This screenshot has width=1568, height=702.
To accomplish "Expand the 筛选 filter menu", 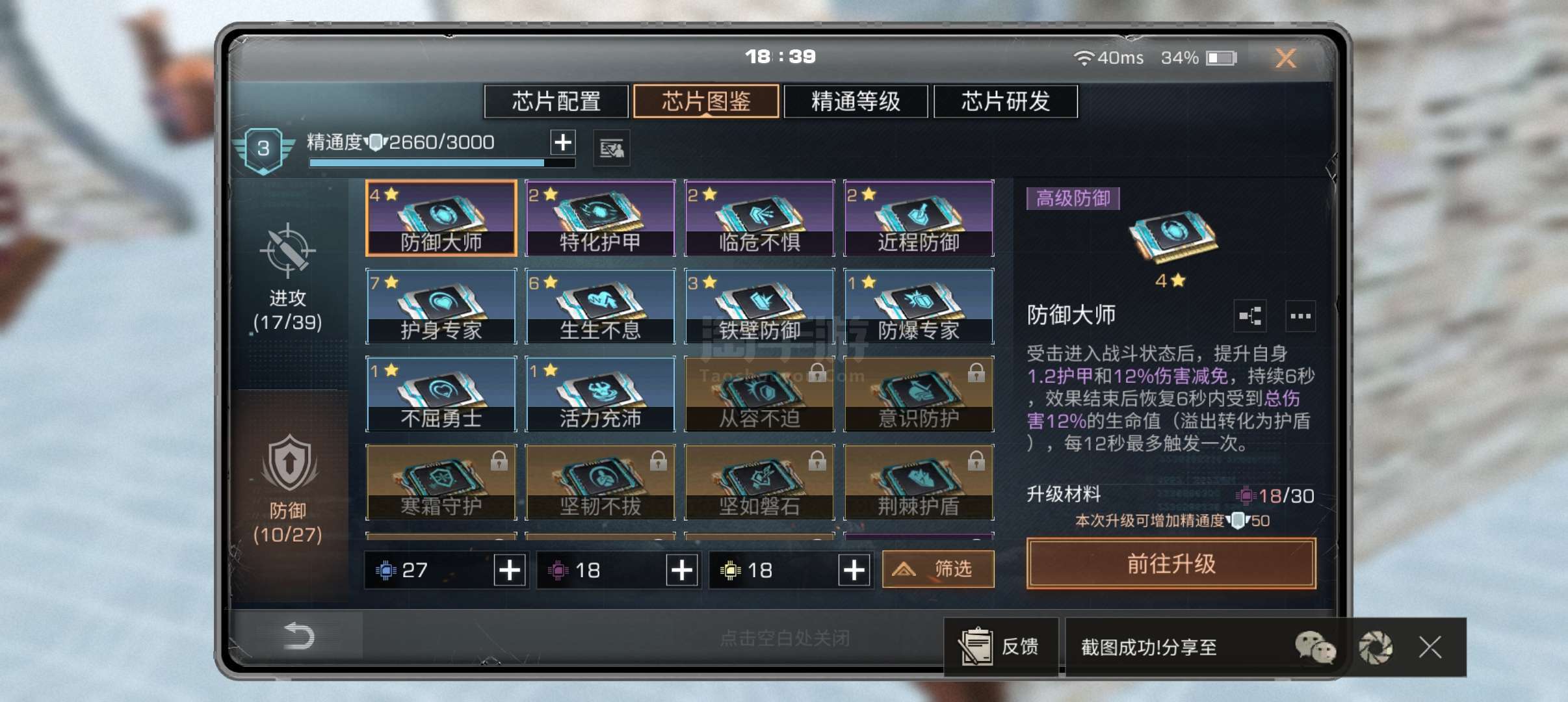I will [938, 569].
